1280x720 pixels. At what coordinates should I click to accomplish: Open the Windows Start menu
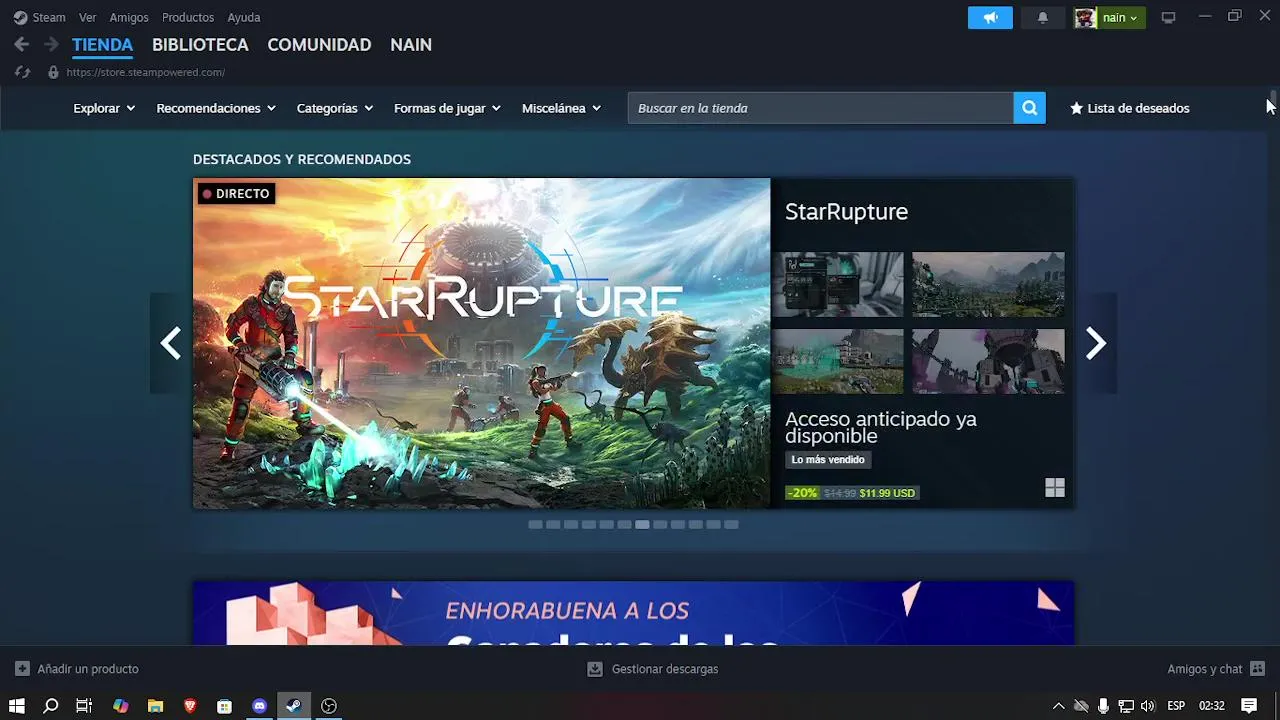[17, 706]
